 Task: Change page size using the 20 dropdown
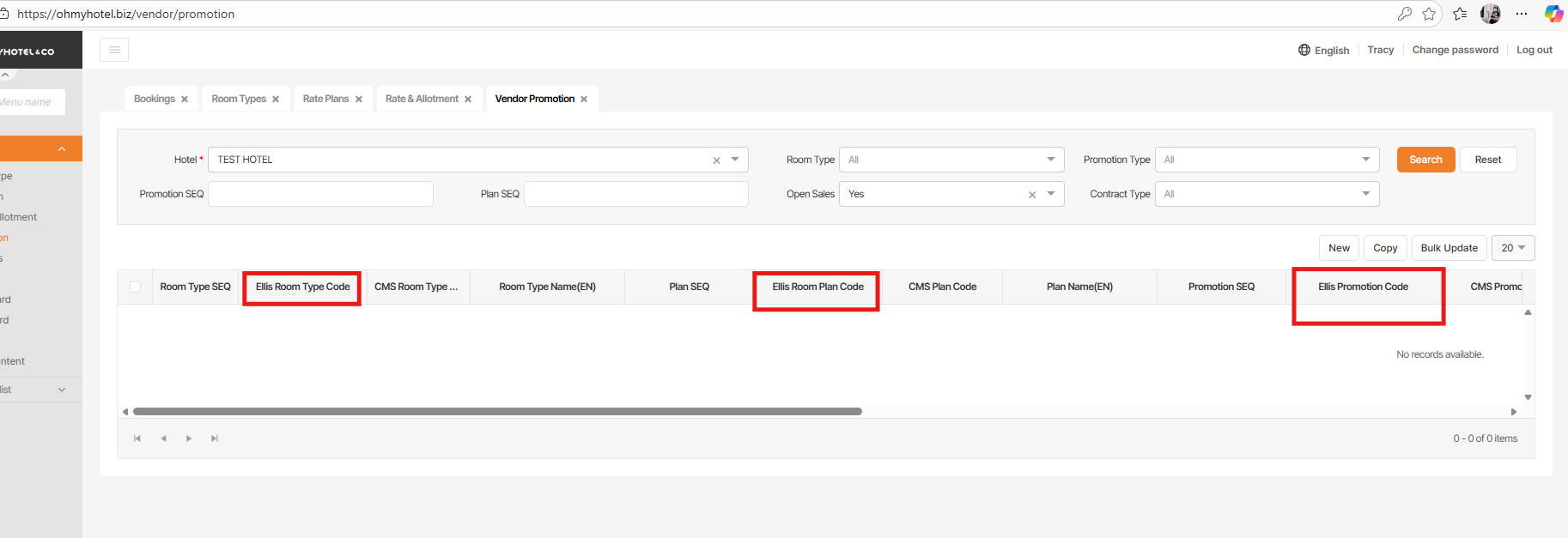1512,248
